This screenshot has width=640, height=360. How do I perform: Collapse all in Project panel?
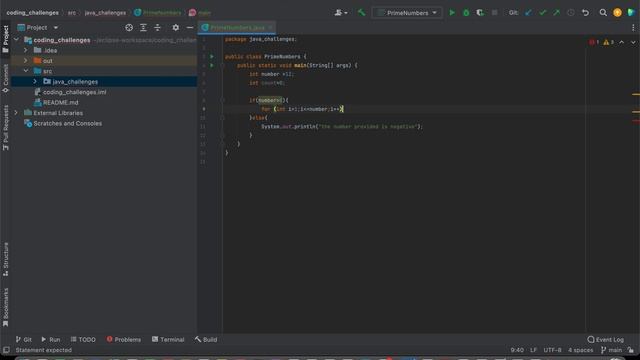[158, 27]
